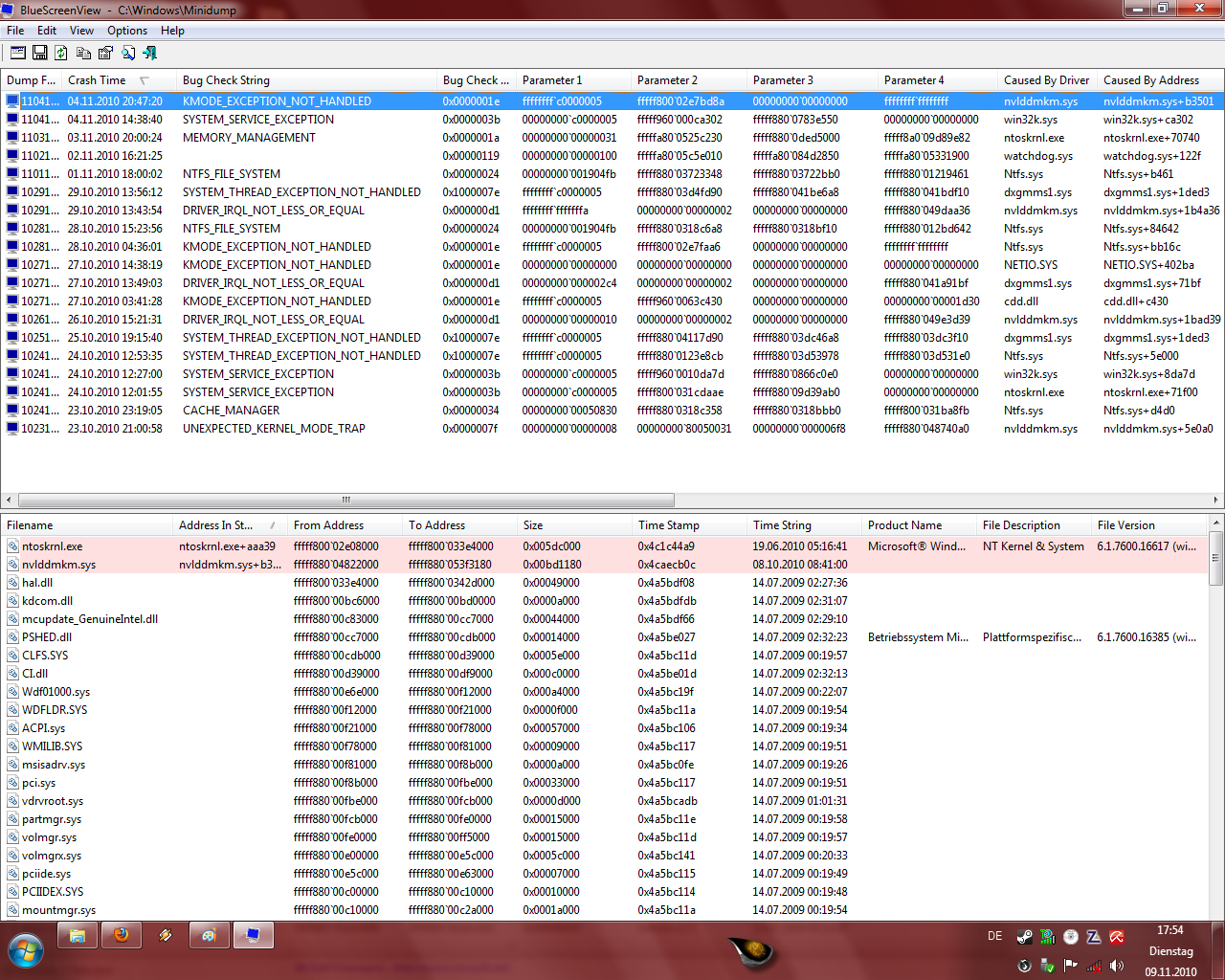The height and width of the screenshot is (980, 1225).
Task: Copy selected items using toolbar icon
Action: coord(83,53)
